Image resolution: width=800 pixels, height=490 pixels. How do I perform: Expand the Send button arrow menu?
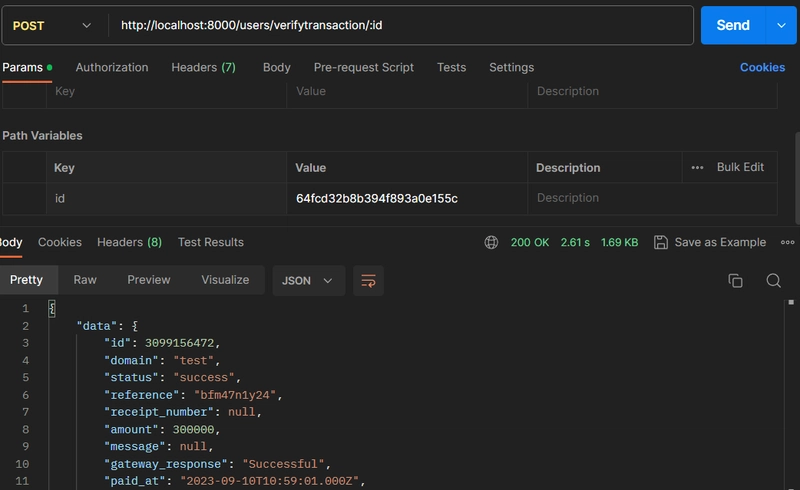781,25
